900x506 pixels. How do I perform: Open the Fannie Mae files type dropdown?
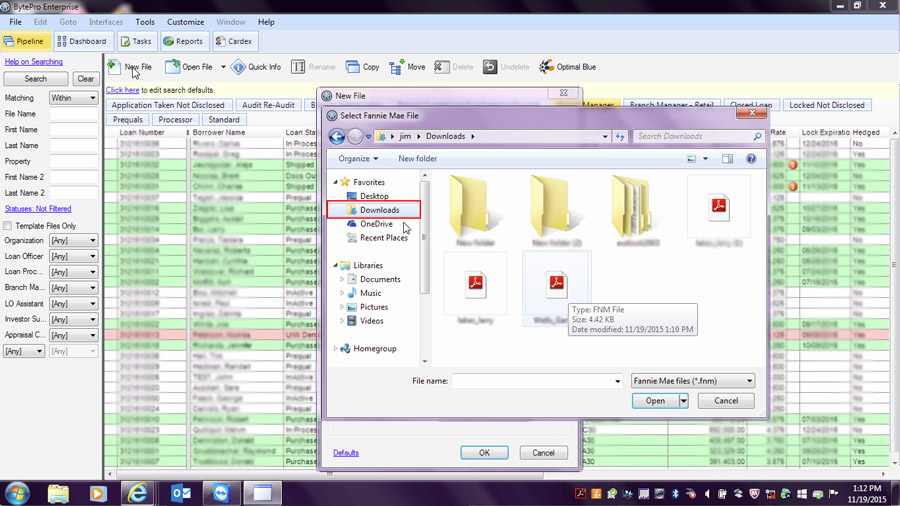(x=693, y=381)
